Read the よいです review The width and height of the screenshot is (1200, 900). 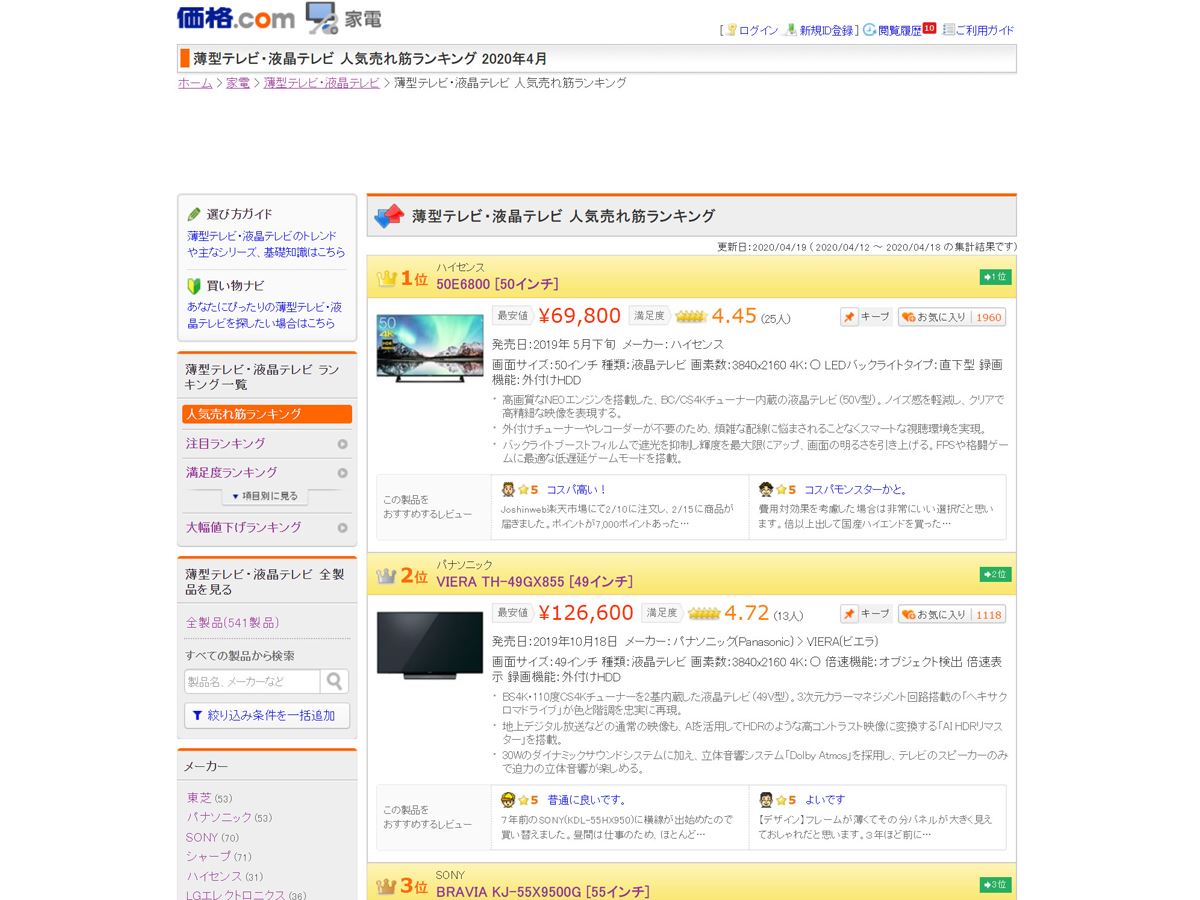[825, 799]
